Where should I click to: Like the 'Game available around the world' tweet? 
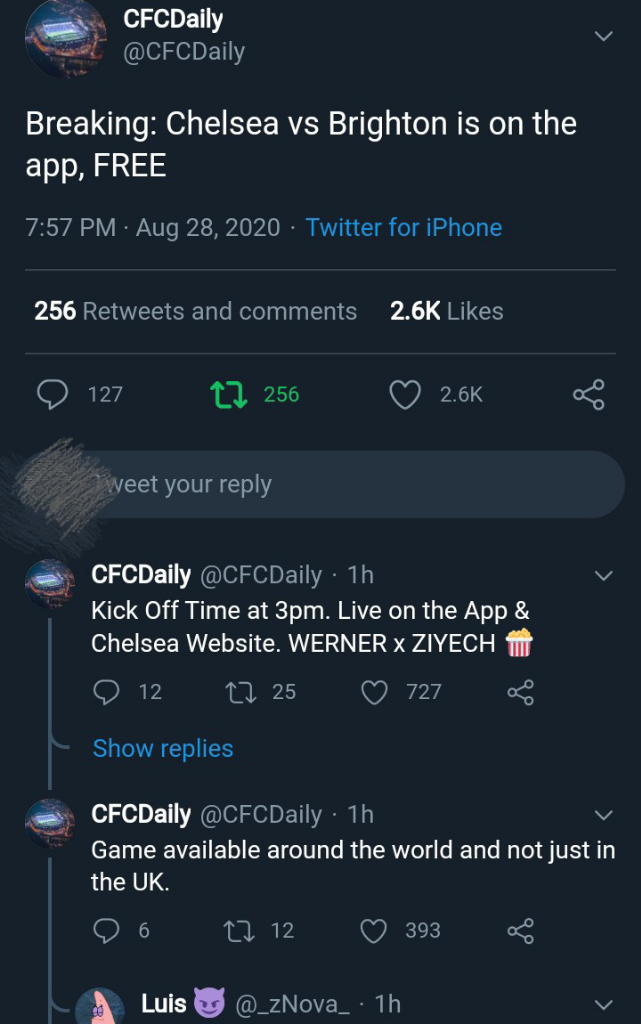373,931
